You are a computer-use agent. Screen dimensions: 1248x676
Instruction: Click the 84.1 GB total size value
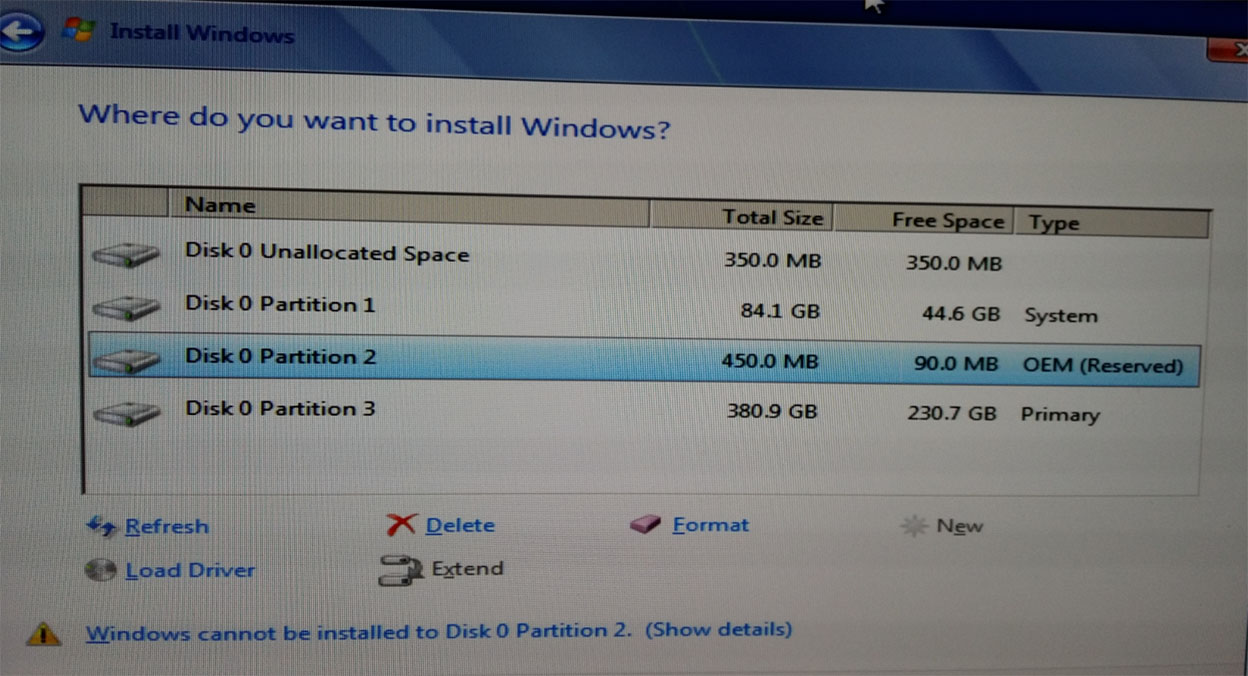click(x=780, y=311)
